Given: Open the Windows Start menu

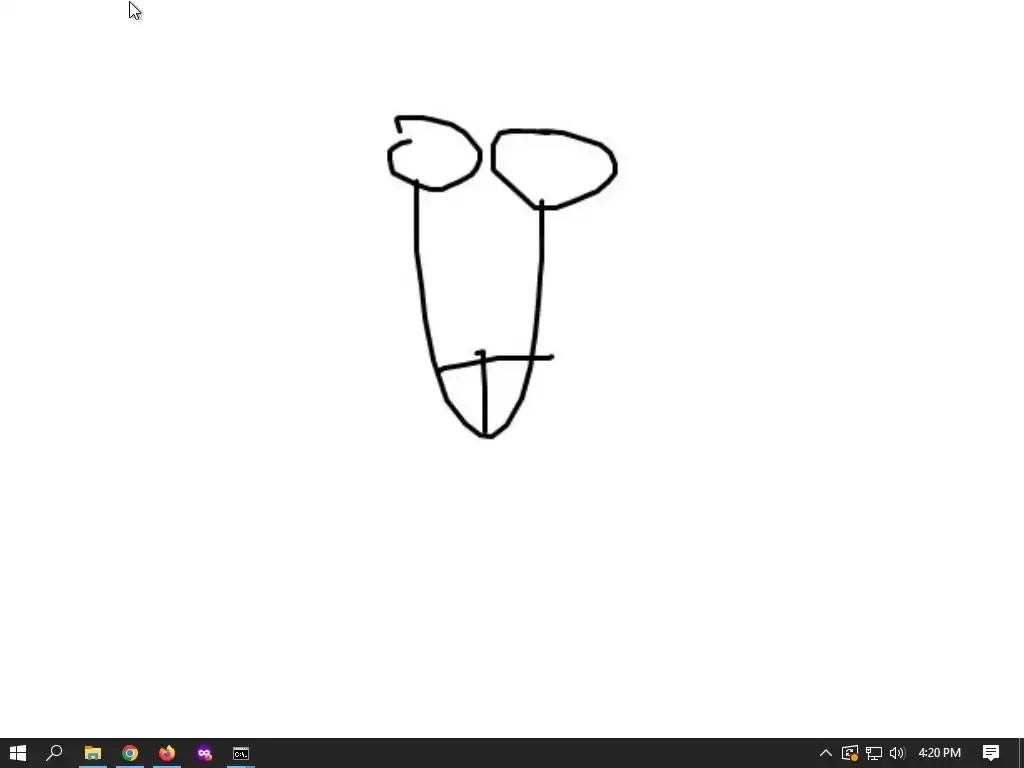Looking at the screenshot, I should (x=18, y=753).
